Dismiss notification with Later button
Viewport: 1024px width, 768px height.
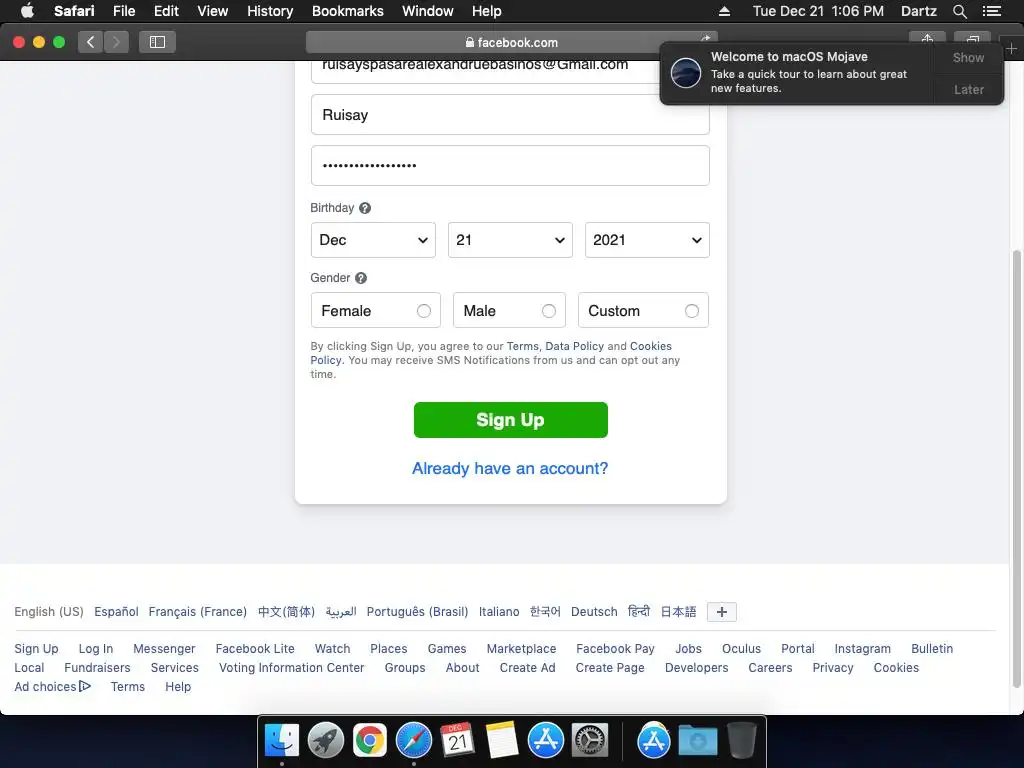click(968, 89)
